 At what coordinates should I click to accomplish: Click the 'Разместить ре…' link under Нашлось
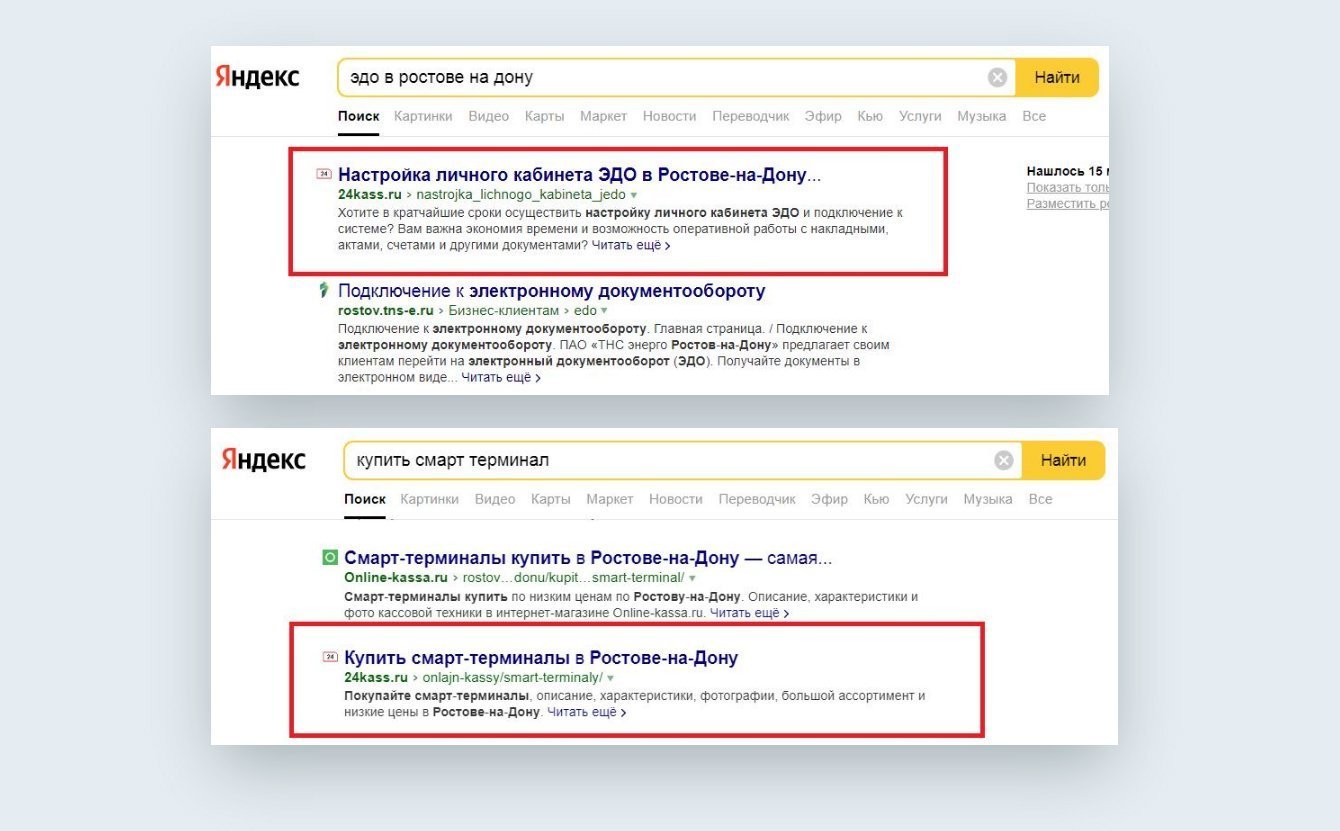click(x=1067, y=204)
